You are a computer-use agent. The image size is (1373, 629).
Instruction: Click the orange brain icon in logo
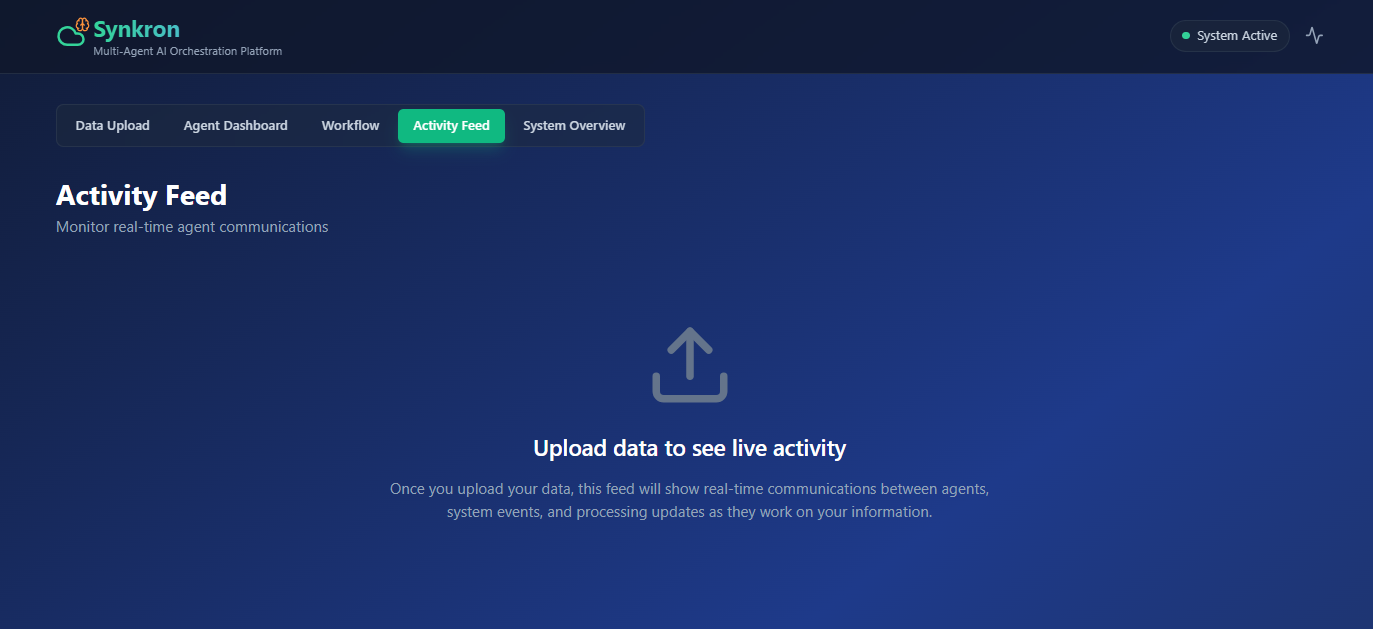click(82, 24)
